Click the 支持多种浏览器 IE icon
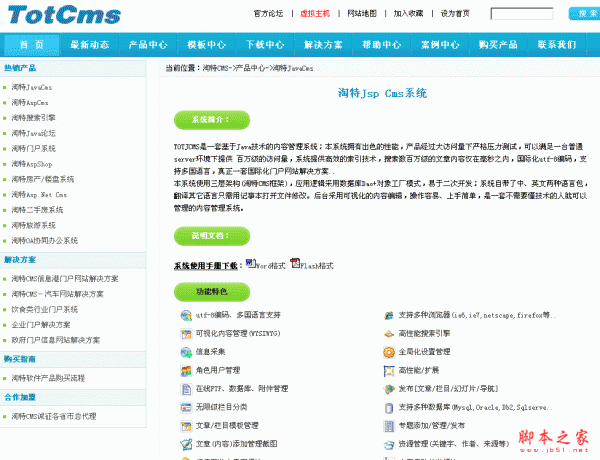Viewport: 600px width, 460px height. coord(389,315)
